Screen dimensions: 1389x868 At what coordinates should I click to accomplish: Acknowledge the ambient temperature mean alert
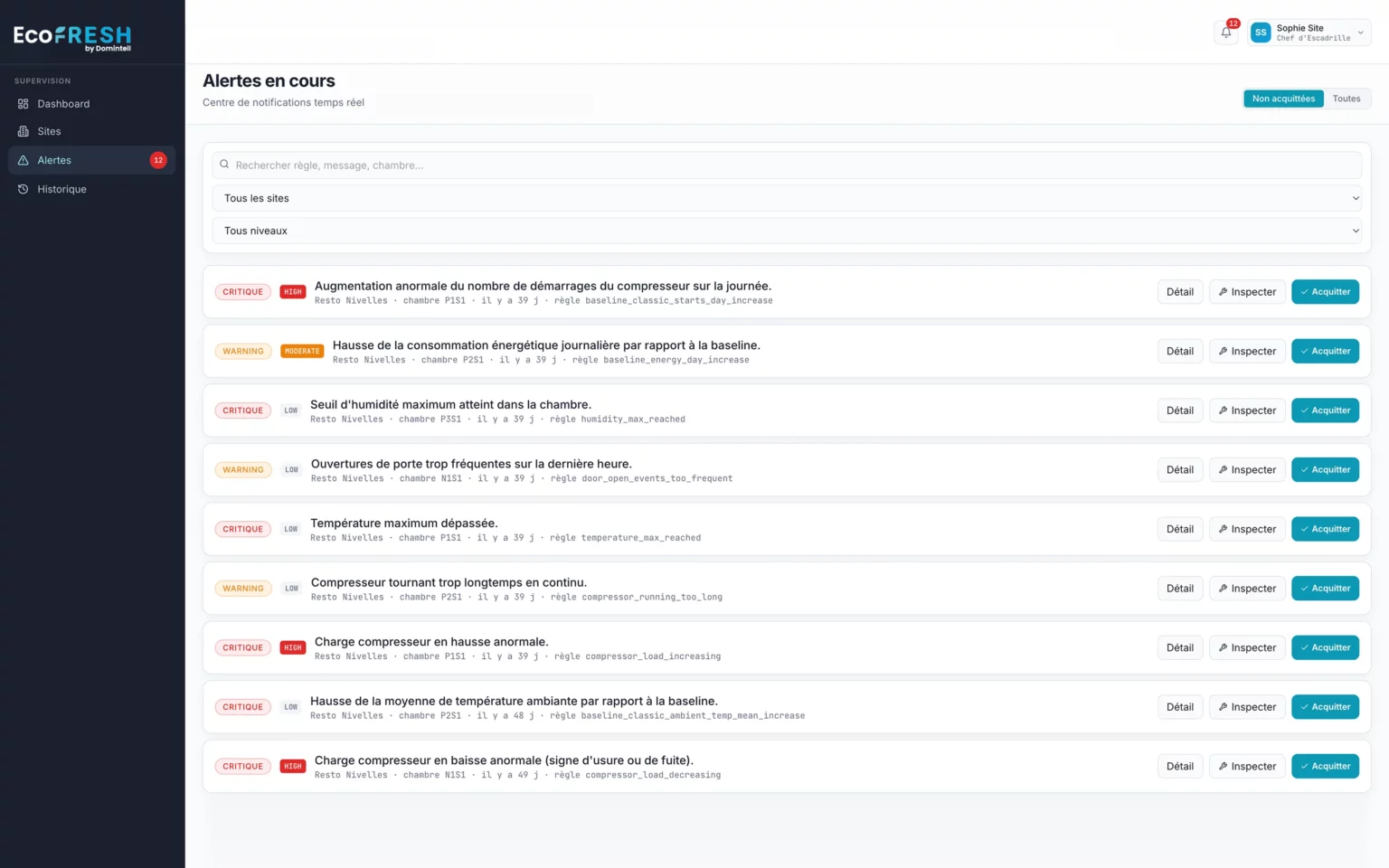point(1325,707)
